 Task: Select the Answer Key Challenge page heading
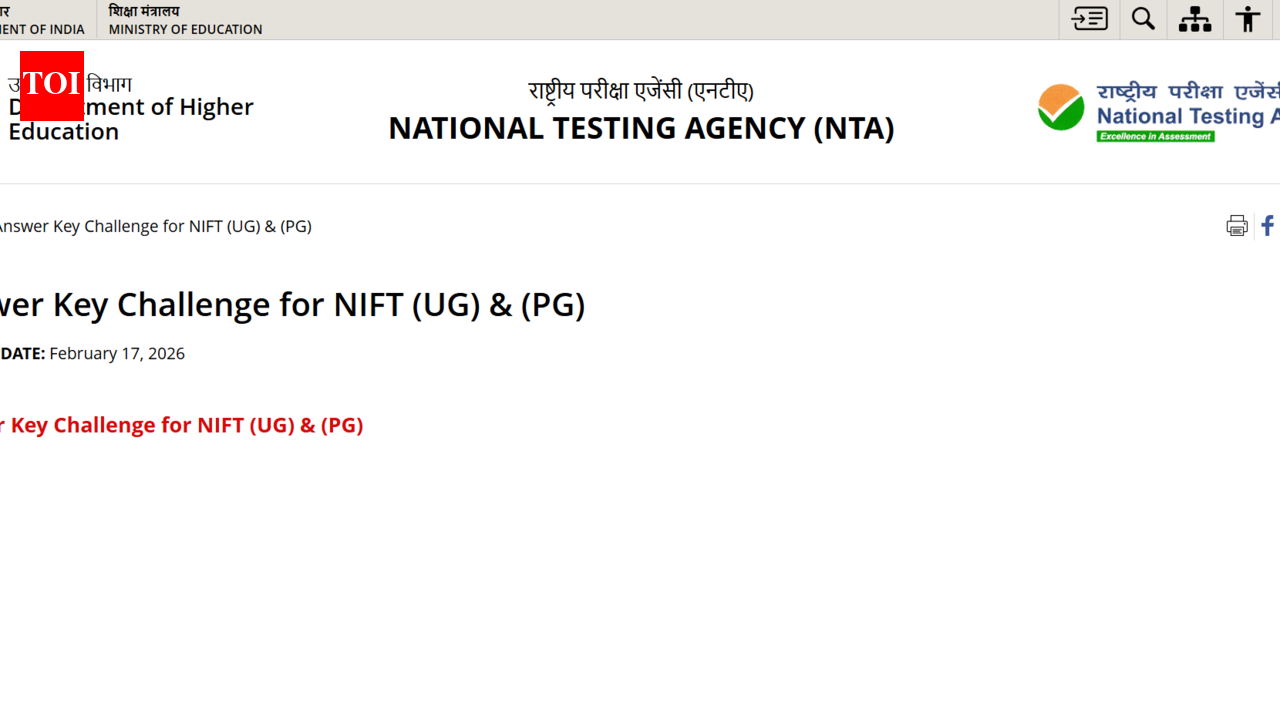click(x=290, y=304)
